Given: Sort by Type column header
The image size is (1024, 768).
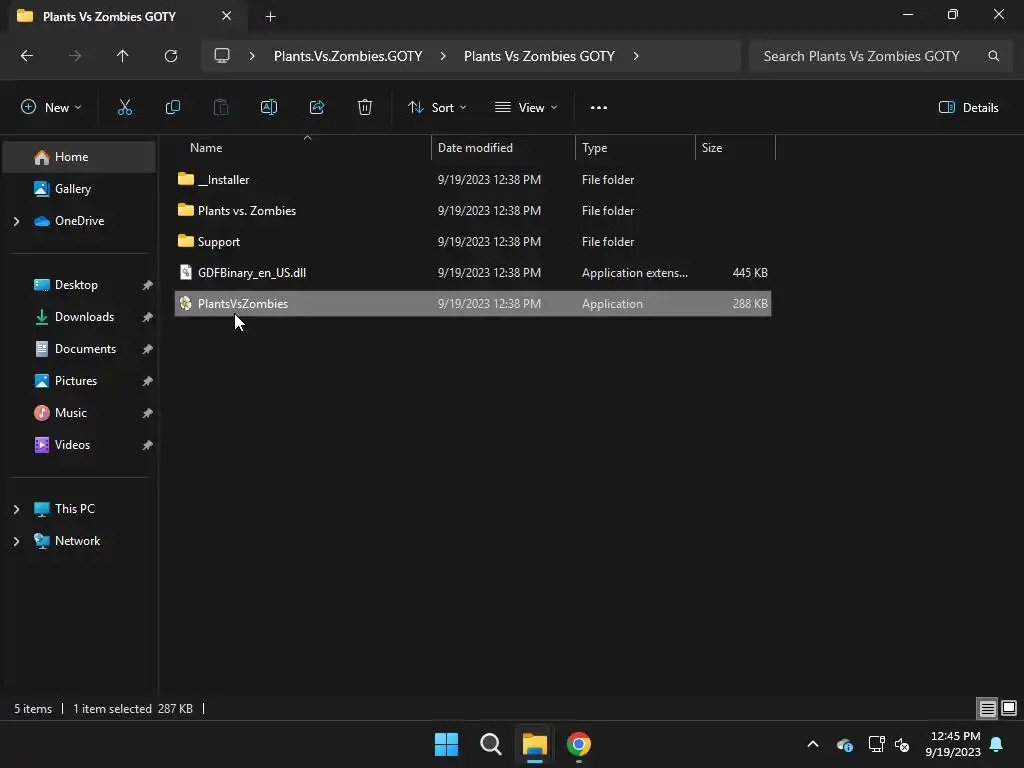Looking at the screenshot, I should [x=635, y=148].
